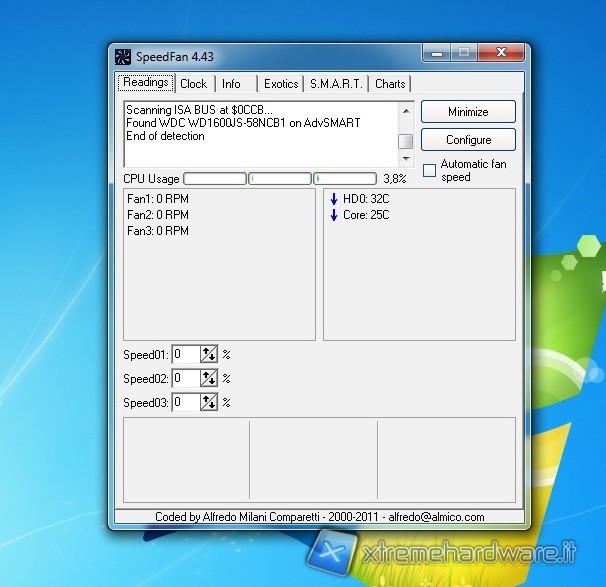Select the Info tab
606x587 pixels.
pos(231,84)
